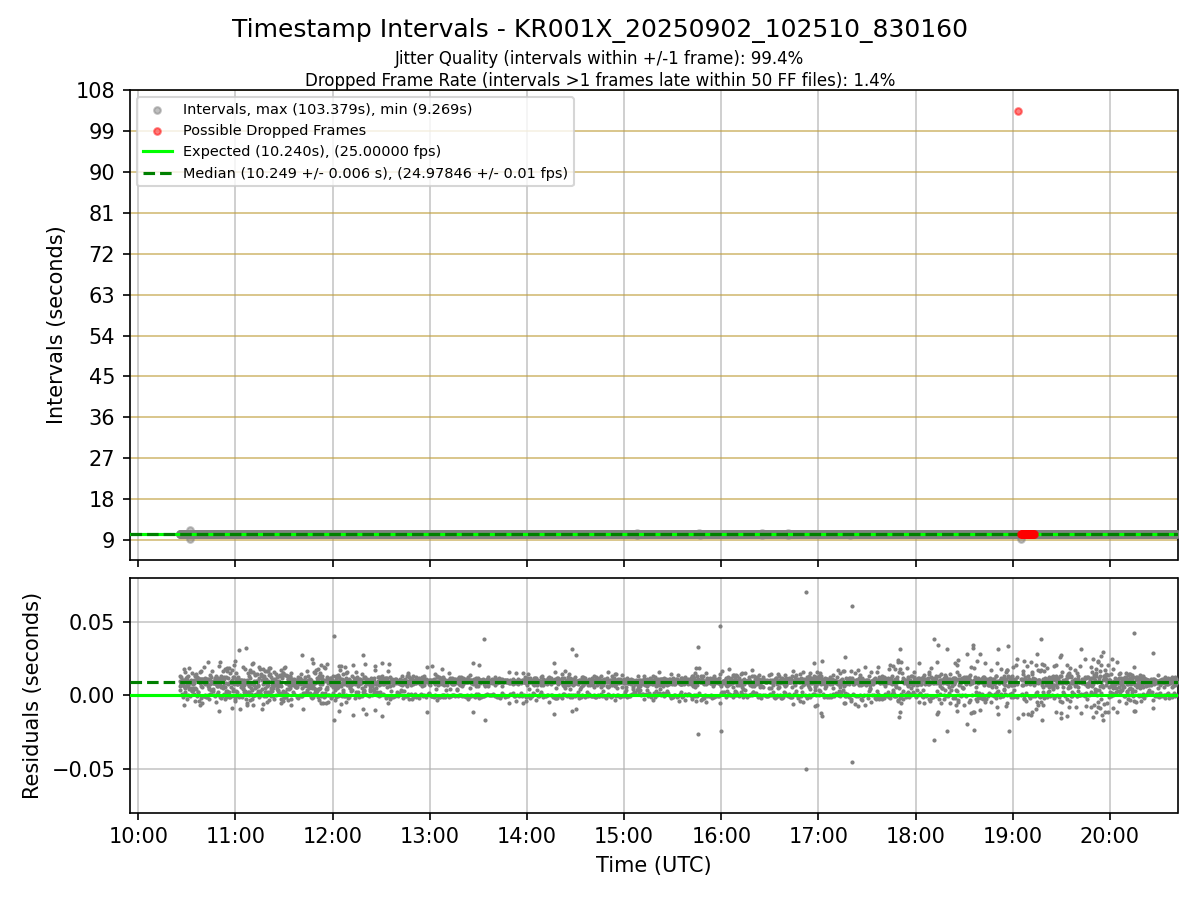Click the 16:00 time tick label
Viewport: 1200px width, 900px height.
pyautogui.click(x=721, y=836)
